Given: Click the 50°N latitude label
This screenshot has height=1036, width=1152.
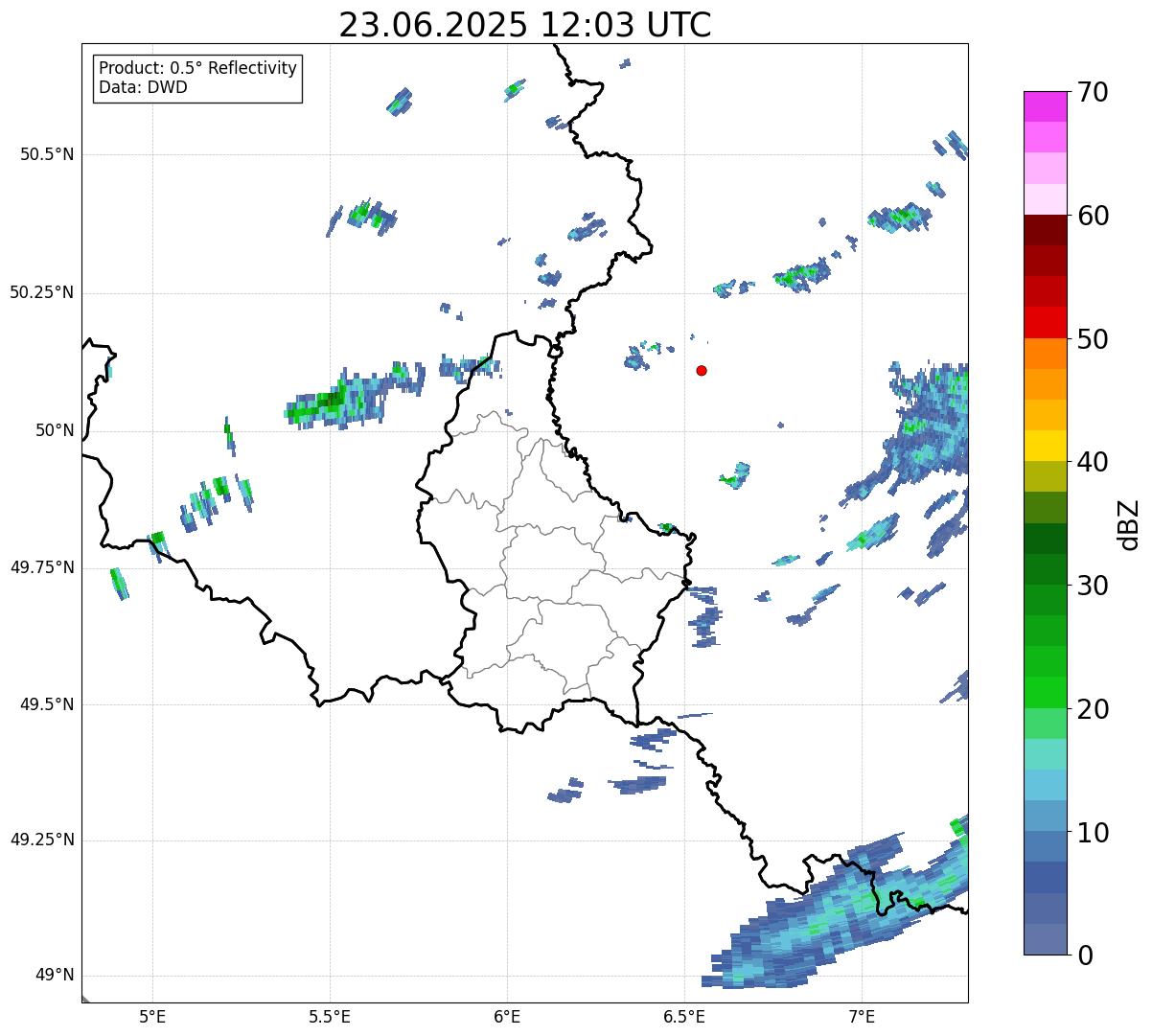Looking at the screenshot, I should (x=53, y=430).
